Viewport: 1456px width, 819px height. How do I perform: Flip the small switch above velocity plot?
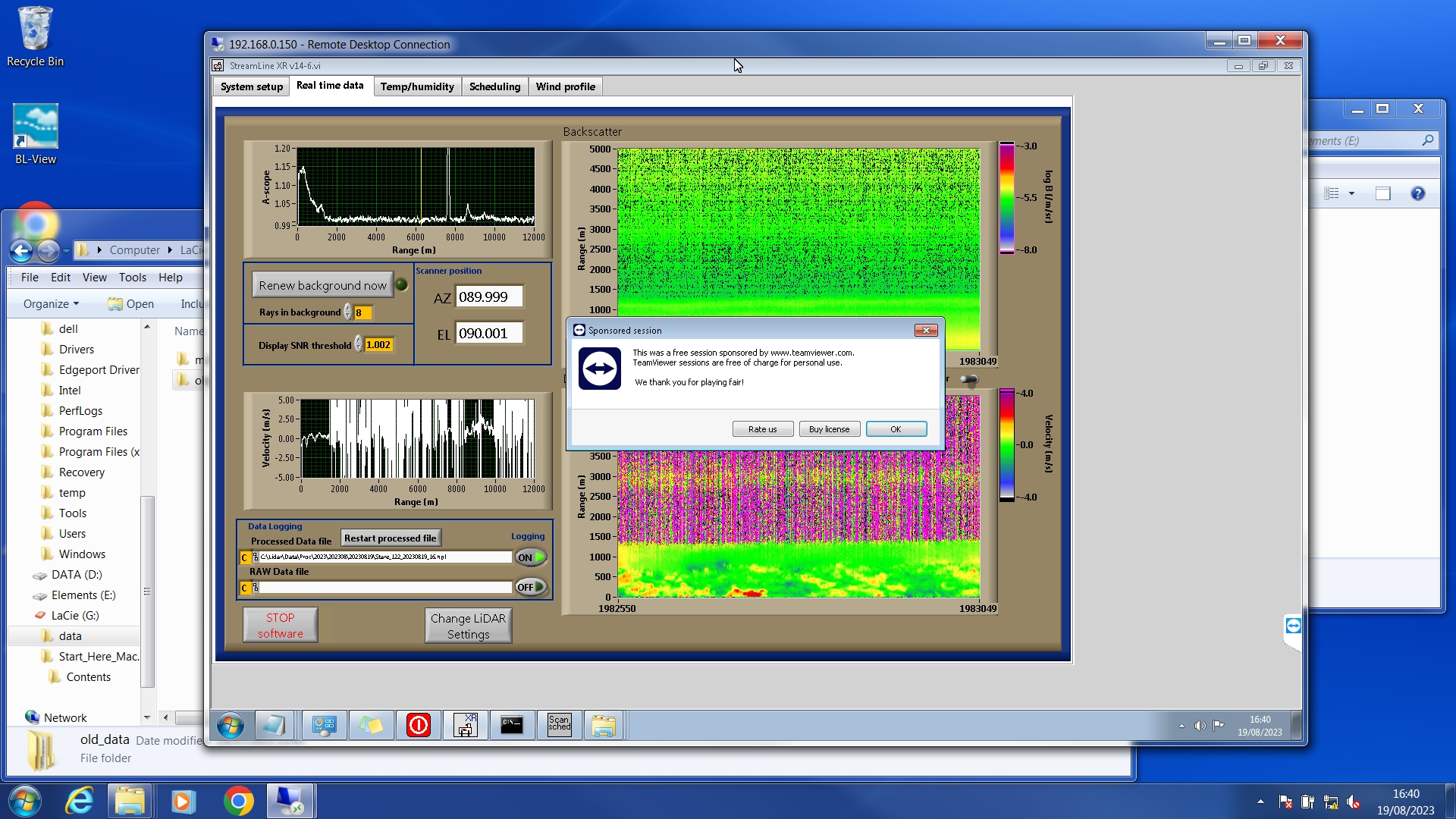(x=968, y=379)
